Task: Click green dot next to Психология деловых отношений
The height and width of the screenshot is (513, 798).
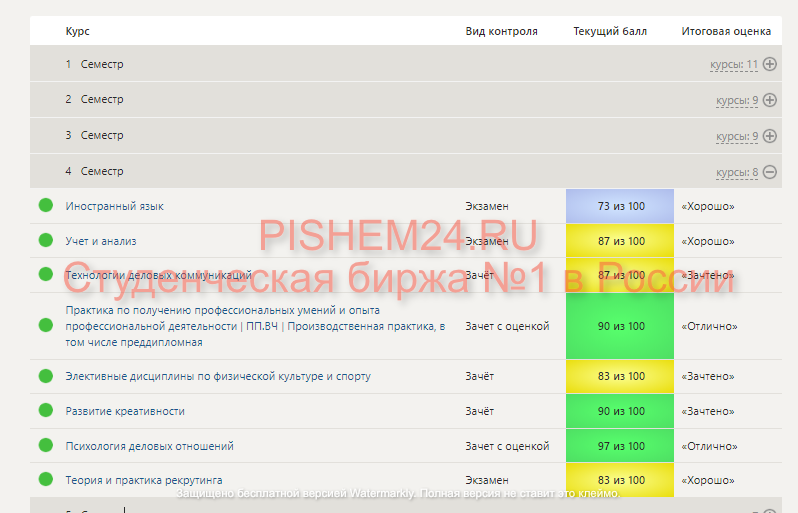Action: tap(45, 446)
